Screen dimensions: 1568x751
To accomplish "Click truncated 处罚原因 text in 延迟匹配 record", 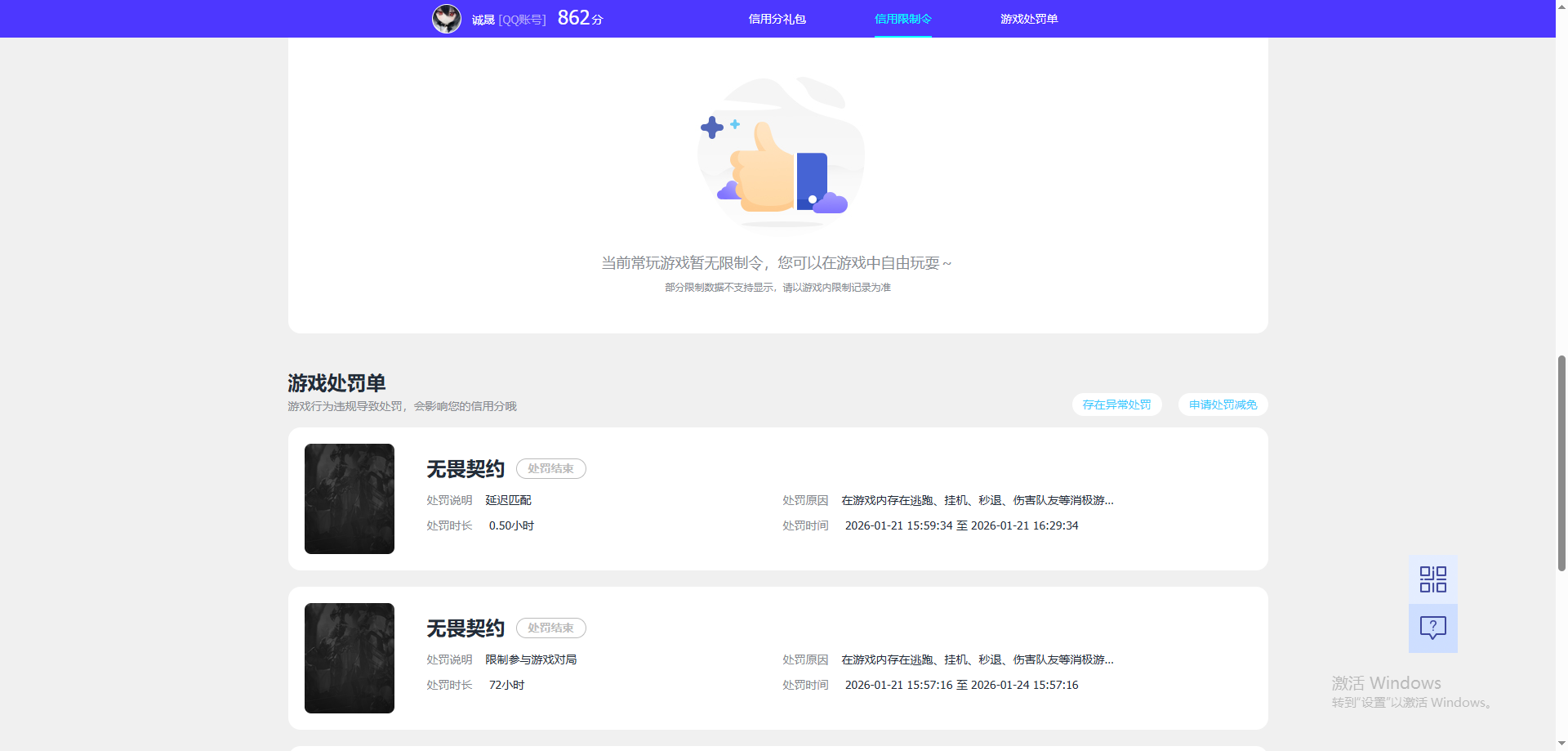I will click(978, 500).
